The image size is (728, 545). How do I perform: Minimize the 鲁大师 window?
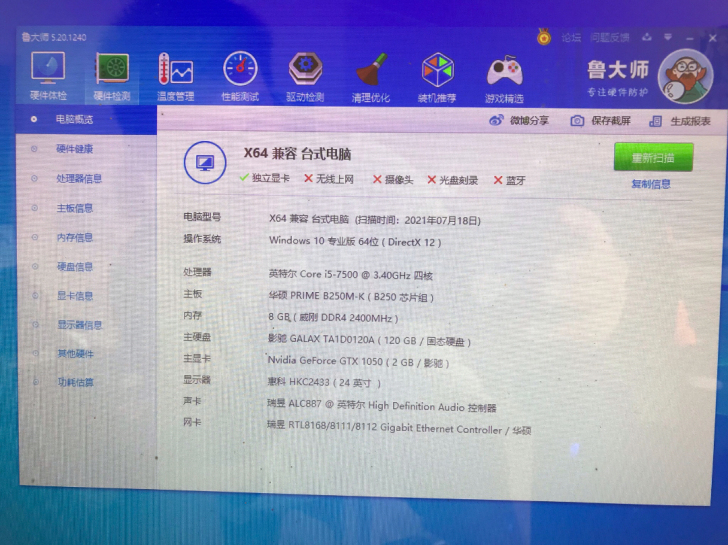[x=690, y=38]
